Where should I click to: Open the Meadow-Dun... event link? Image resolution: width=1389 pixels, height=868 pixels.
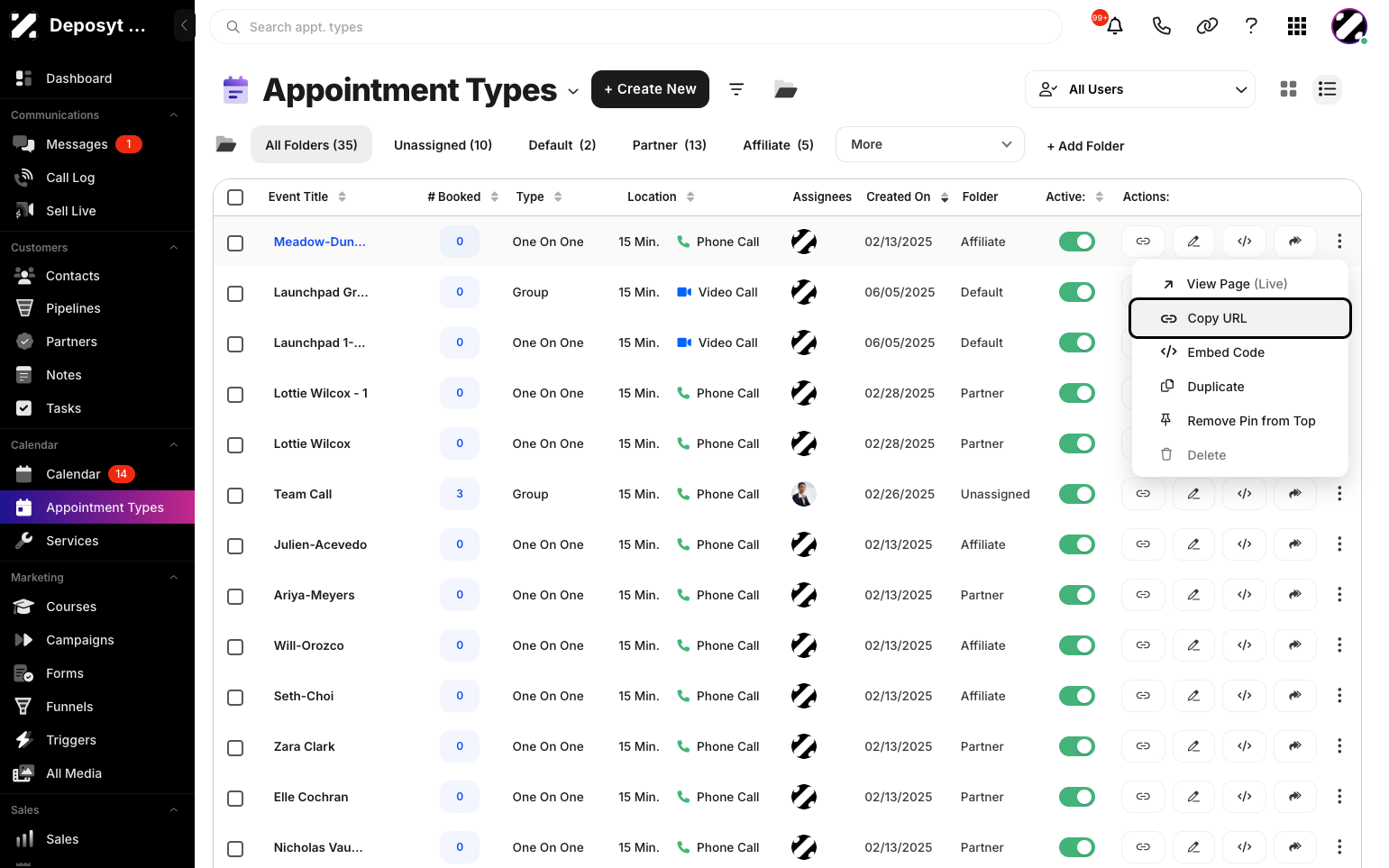pyautogui.click(x=319, y=242)
